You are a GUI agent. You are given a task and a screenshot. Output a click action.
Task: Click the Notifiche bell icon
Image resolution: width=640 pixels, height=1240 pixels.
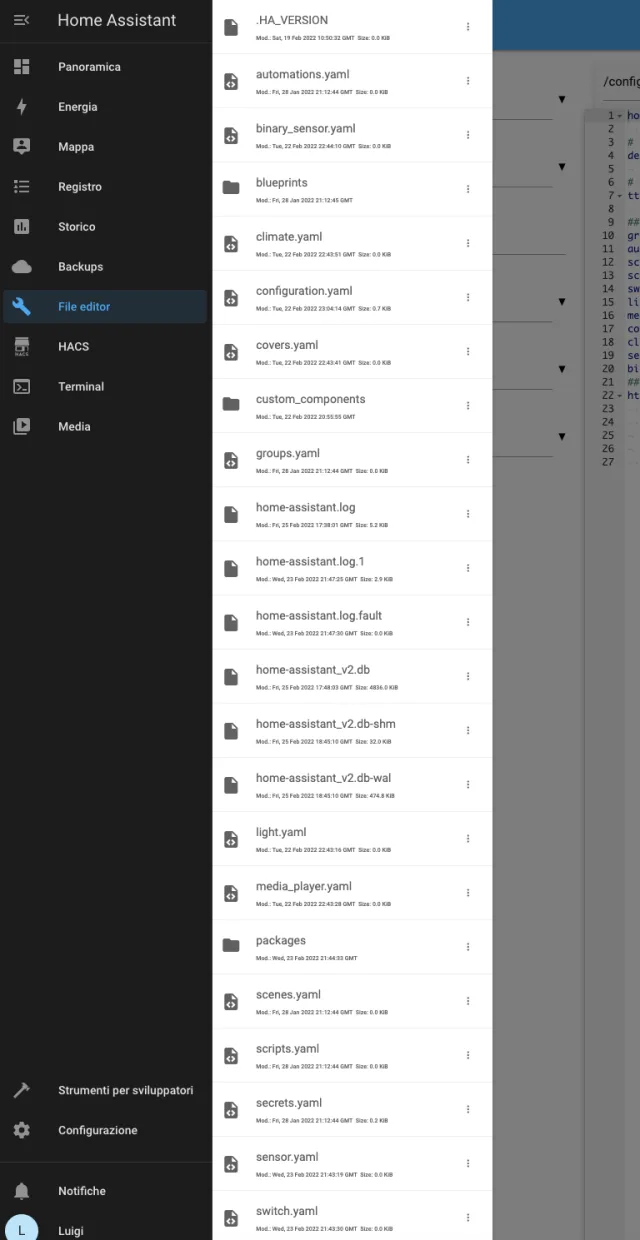point(21,1191)
